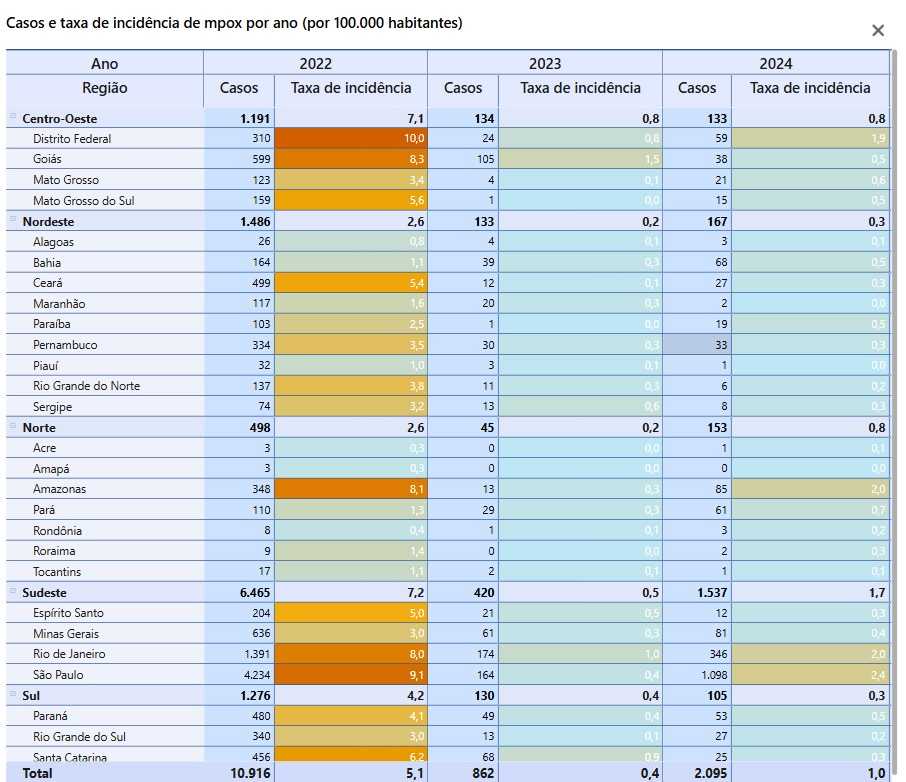Click the Casos header under 2022
This screenshot has height=782, width=906.
(238, 88)
